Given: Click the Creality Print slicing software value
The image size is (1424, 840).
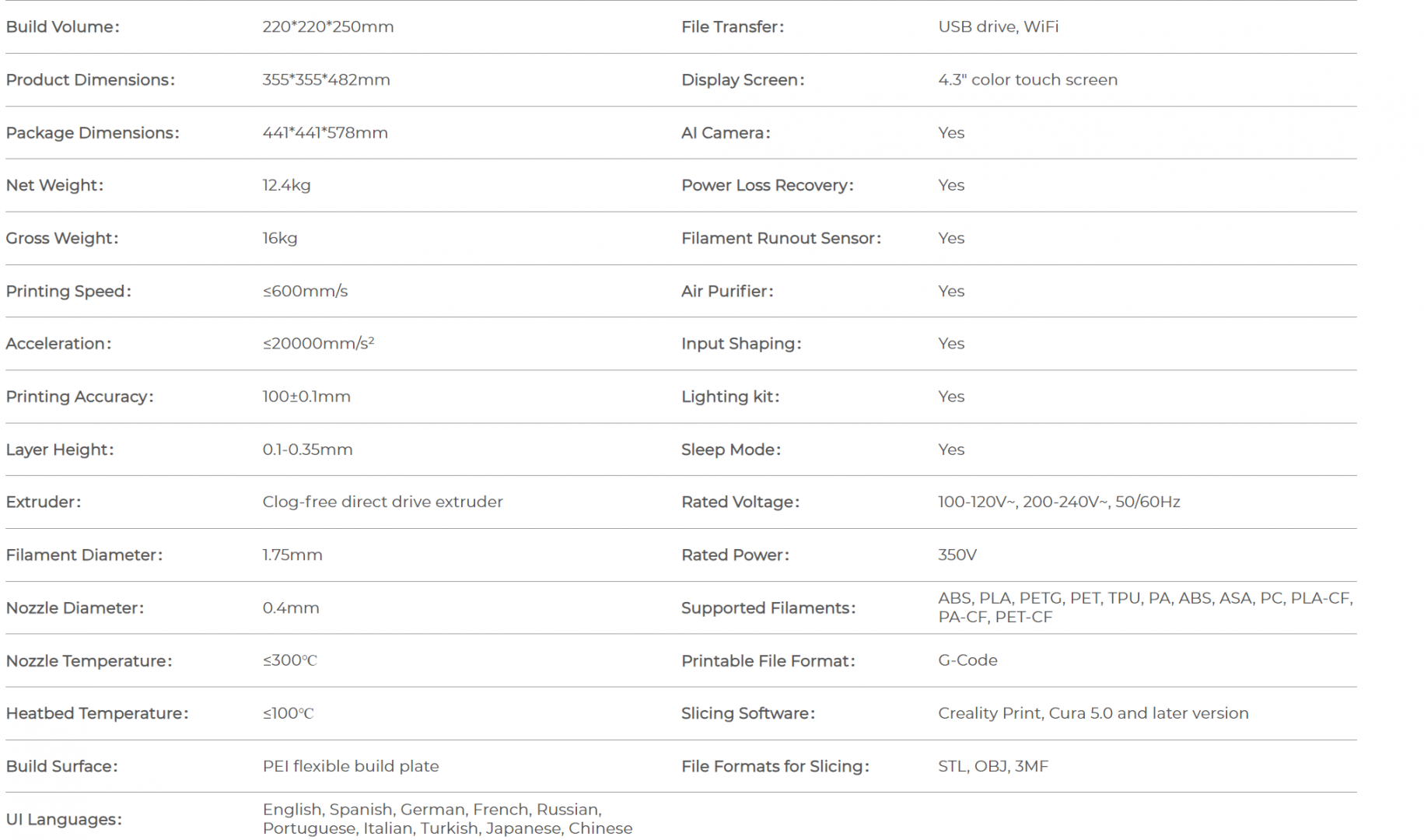Looking at the screenshot, I should [1093, 713].
